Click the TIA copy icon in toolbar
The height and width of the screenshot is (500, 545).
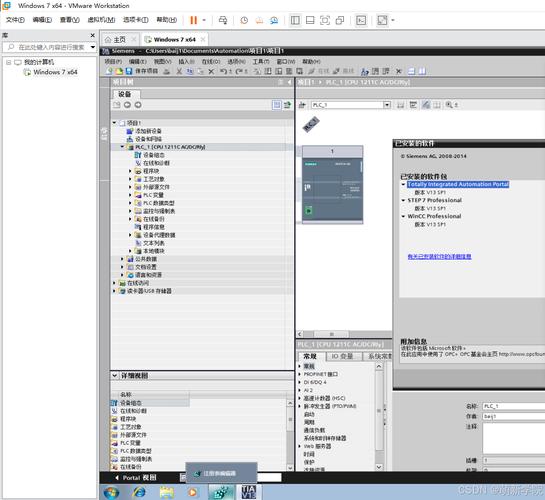click(x=190, y=71)
